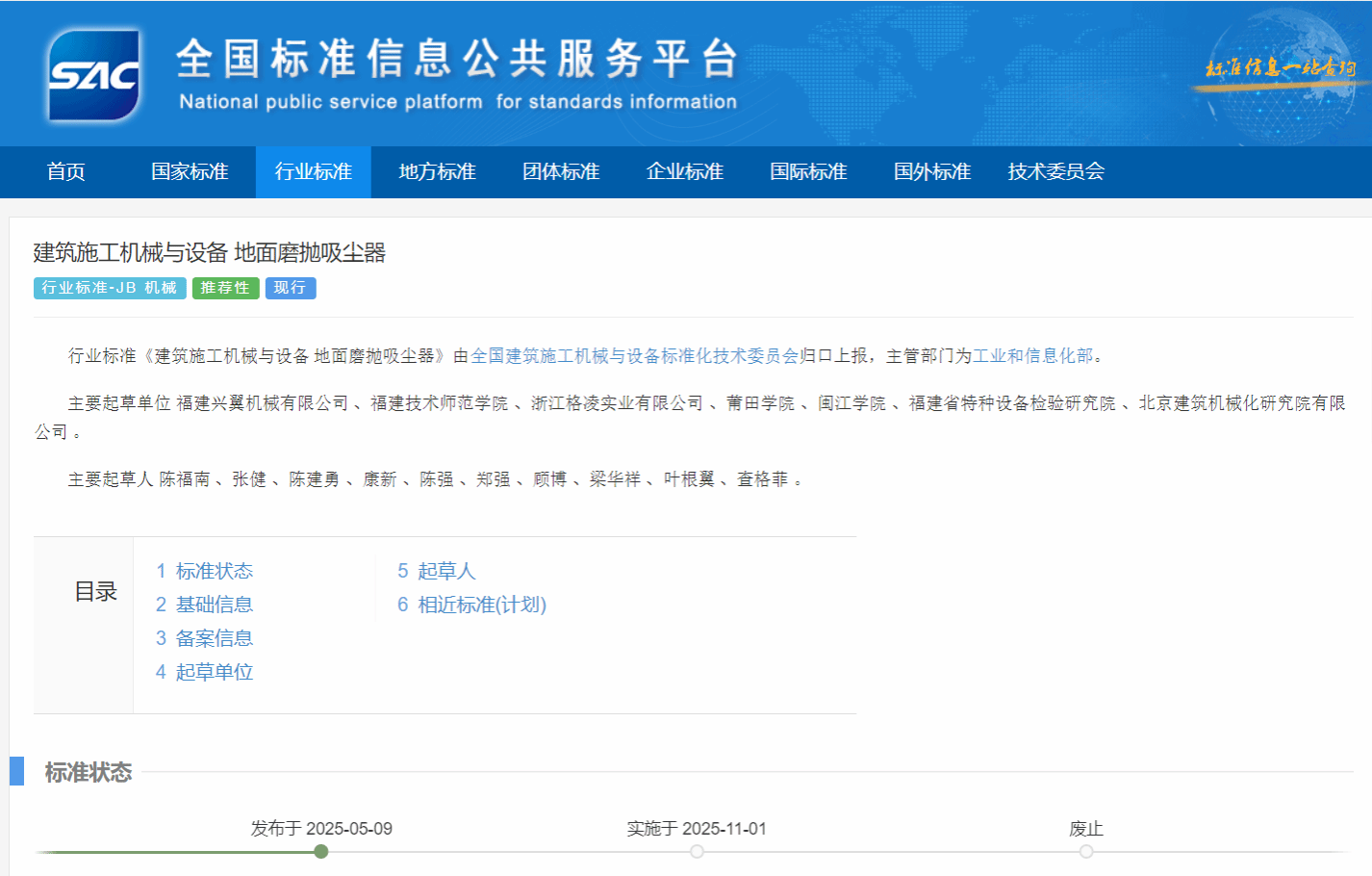1372x876 pixels.
Task: Open 国际标准 in navigation bar
Action: coord(808,172)
